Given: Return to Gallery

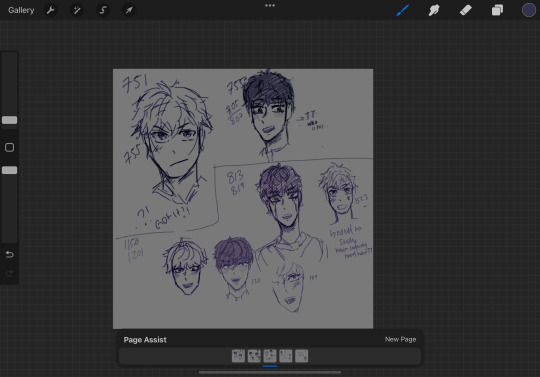Looking at the screenshot, I should pos(21,10).
